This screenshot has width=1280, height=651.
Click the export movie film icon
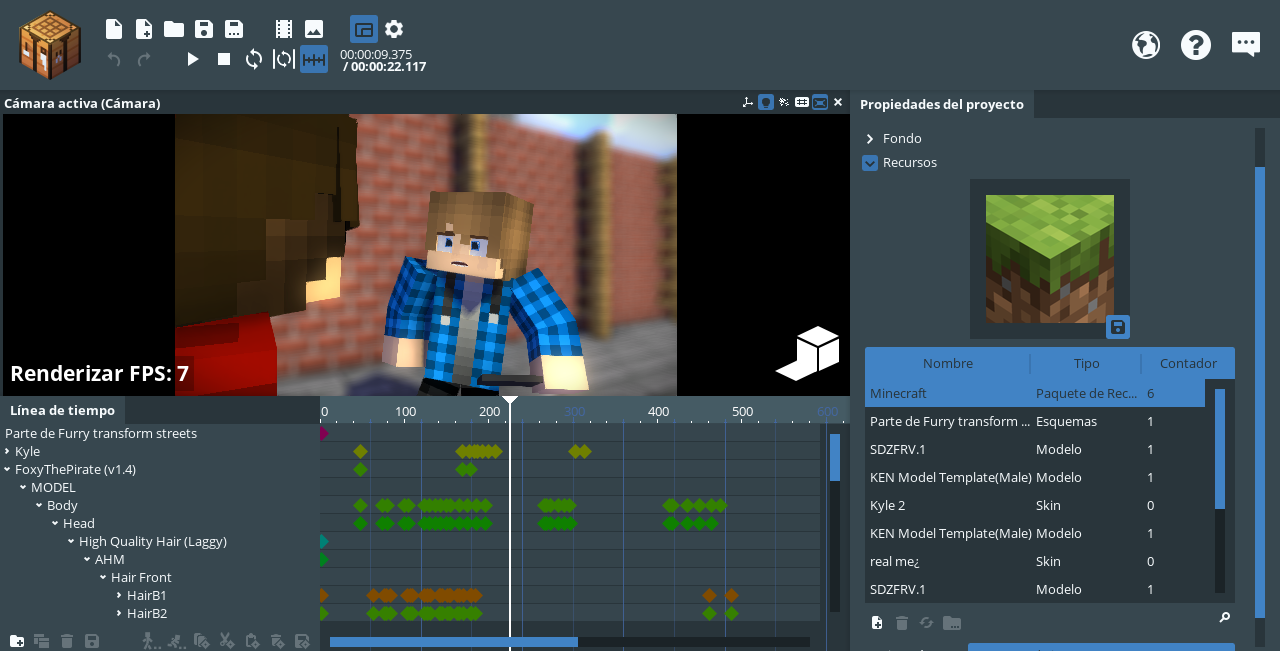pos(284,29)
